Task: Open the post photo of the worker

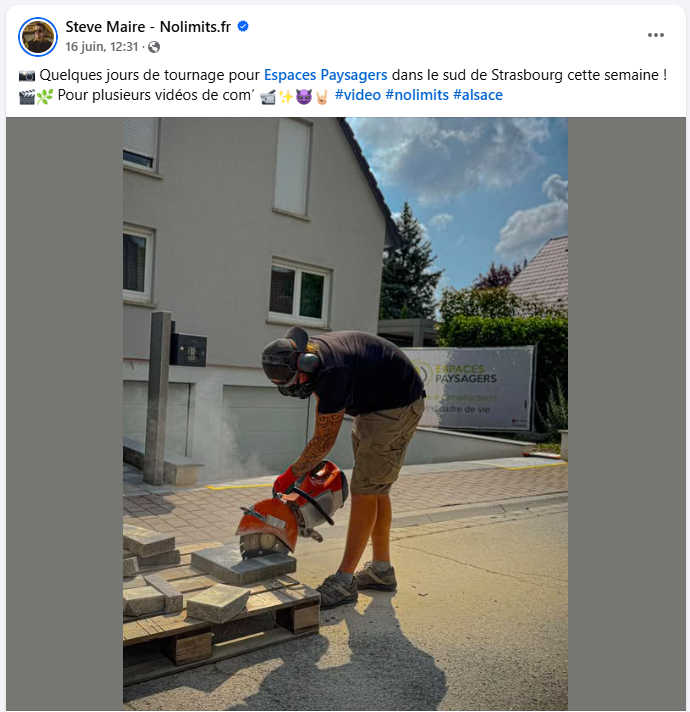Action: pyautogui.click(x=345, y=414)
